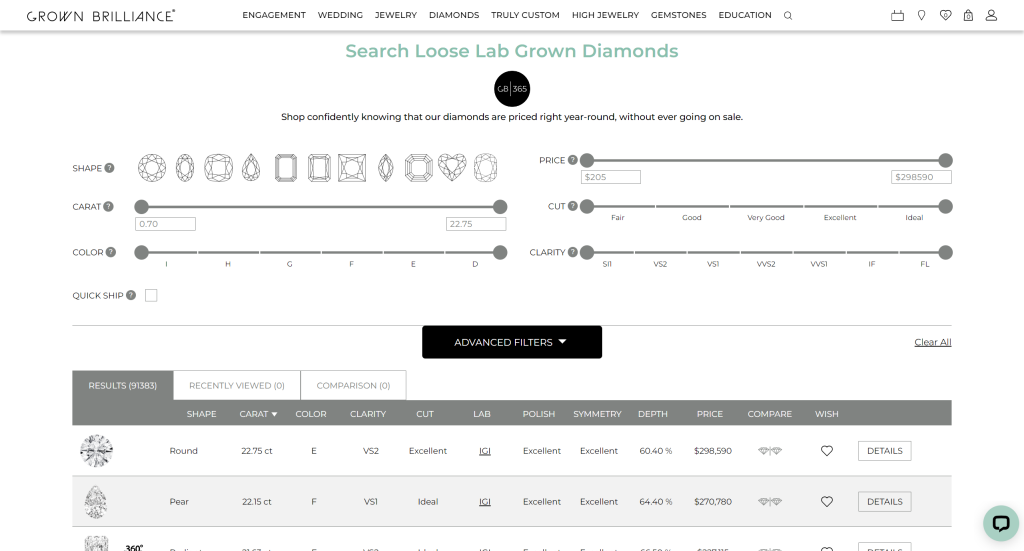Viewport: 1024px width, 551px height.
Task: Open the wishlist heart icon in header
Action: point(945,15)
